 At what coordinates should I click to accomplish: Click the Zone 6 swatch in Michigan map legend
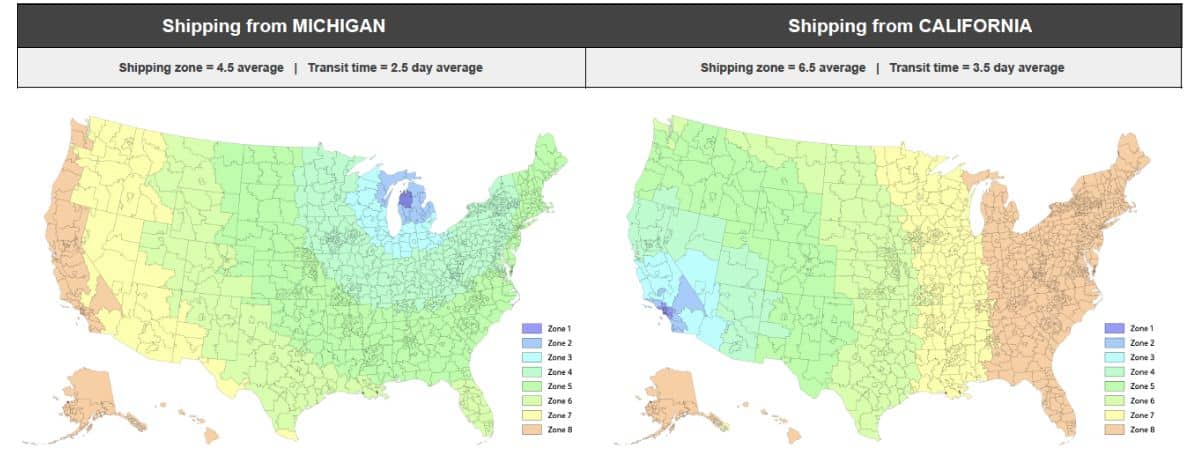click(x=529, y=400)
